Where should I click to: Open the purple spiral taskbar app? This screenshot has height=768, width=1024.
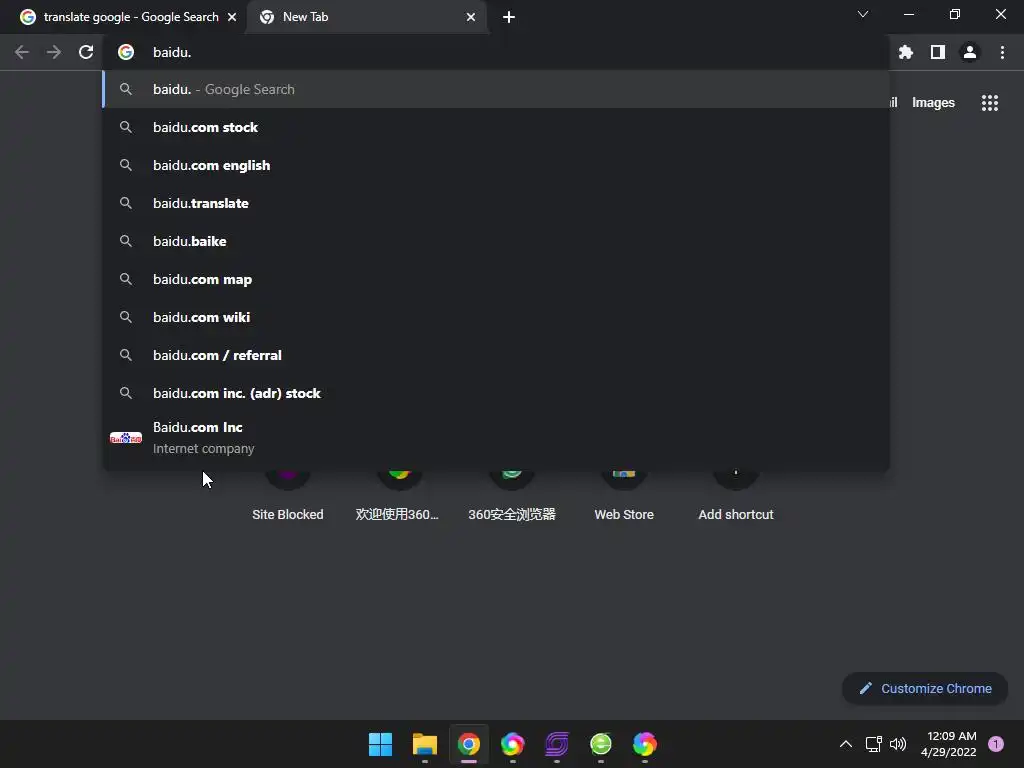[x=556, y=744]
